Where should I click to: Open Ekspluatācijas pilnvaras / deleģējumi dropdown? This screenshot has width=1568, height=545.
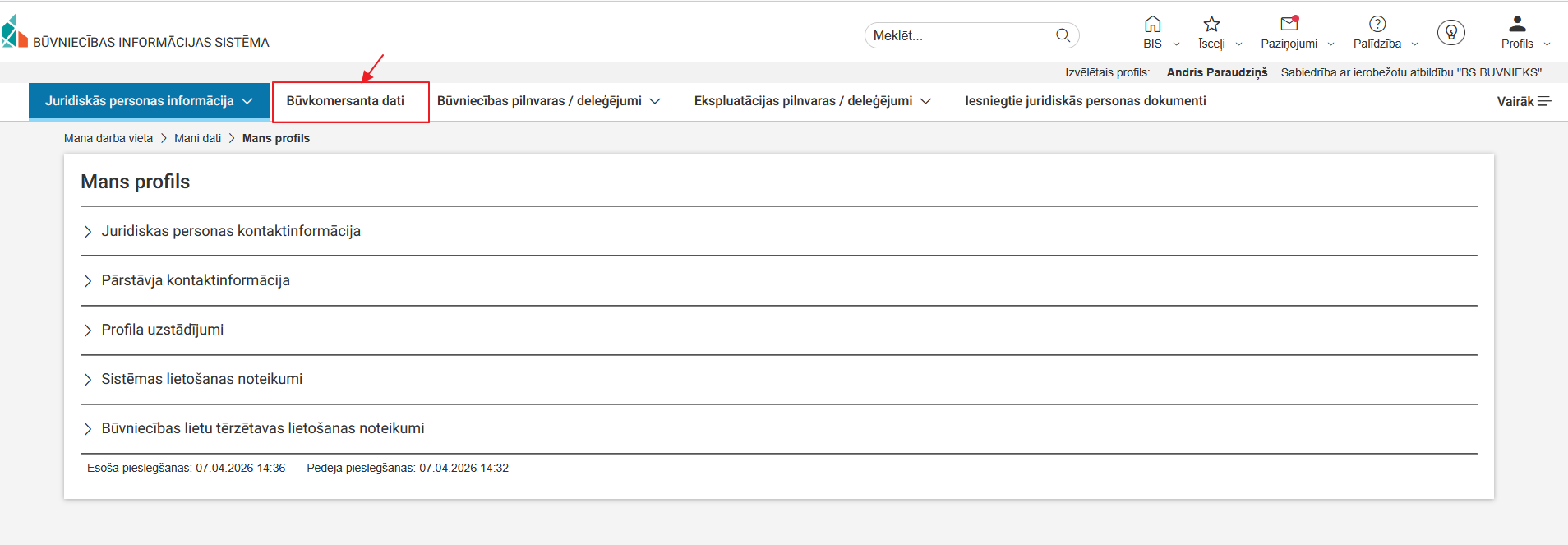click(812, 101)
